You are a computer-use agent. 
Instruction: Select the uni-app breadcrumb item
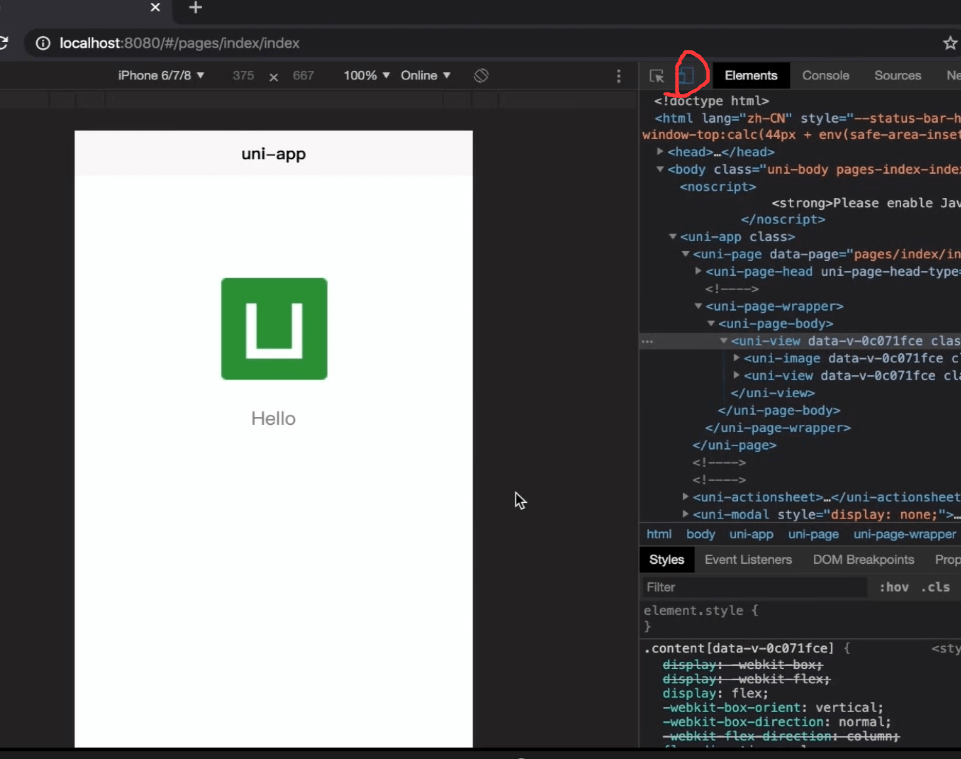[751, 535]
